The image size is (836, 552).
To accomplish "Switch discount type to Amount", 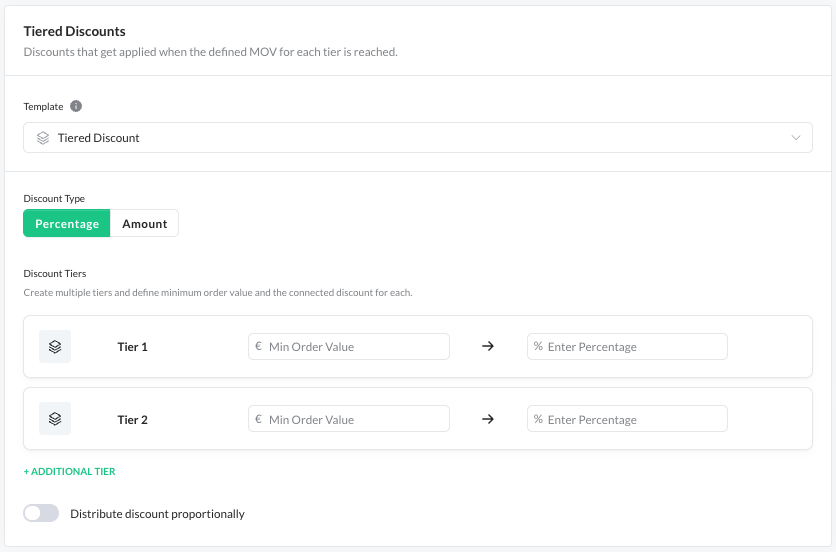I will (144, 223).
